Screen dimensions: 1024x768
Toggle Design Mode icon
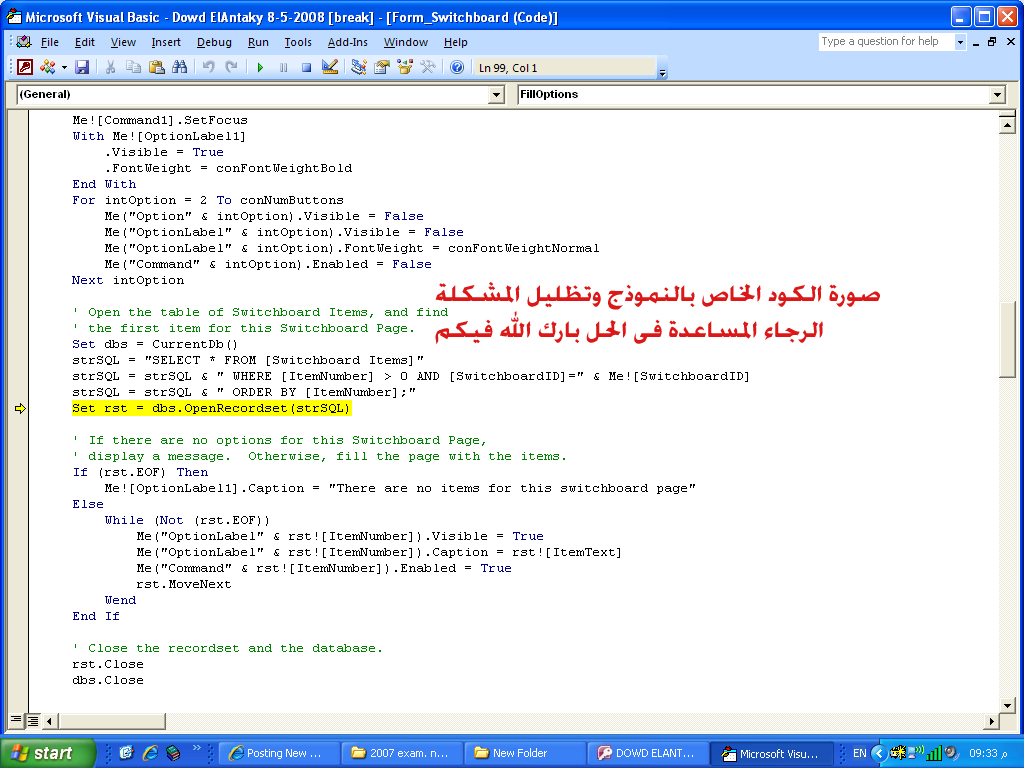[330, 67]
